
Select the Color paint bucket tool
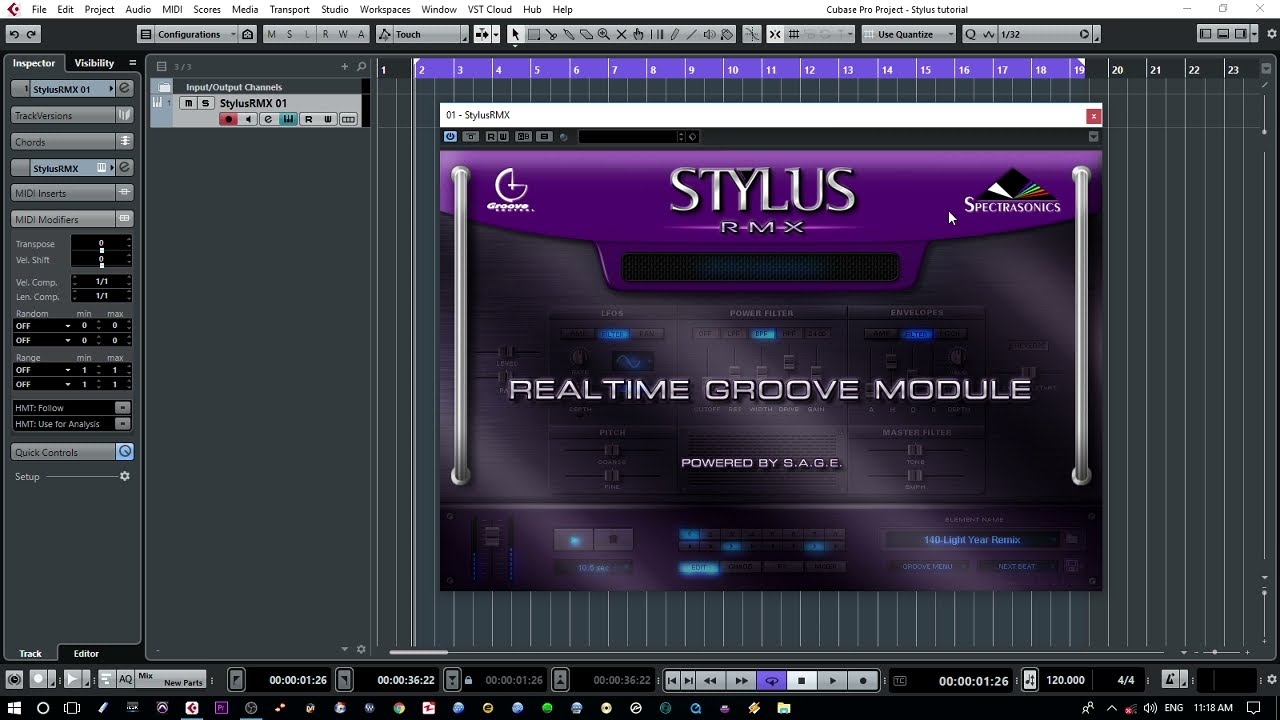click(727, 34)
